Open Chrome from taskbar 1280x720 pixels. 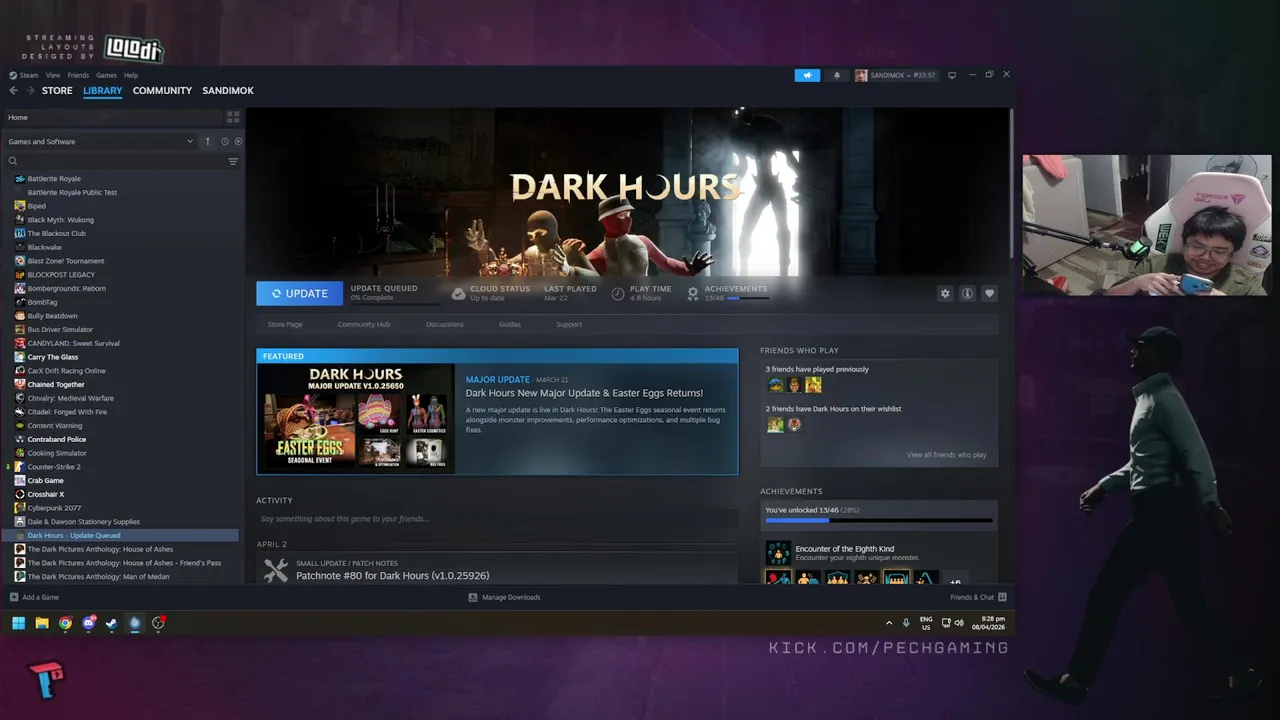coord(65,623)
